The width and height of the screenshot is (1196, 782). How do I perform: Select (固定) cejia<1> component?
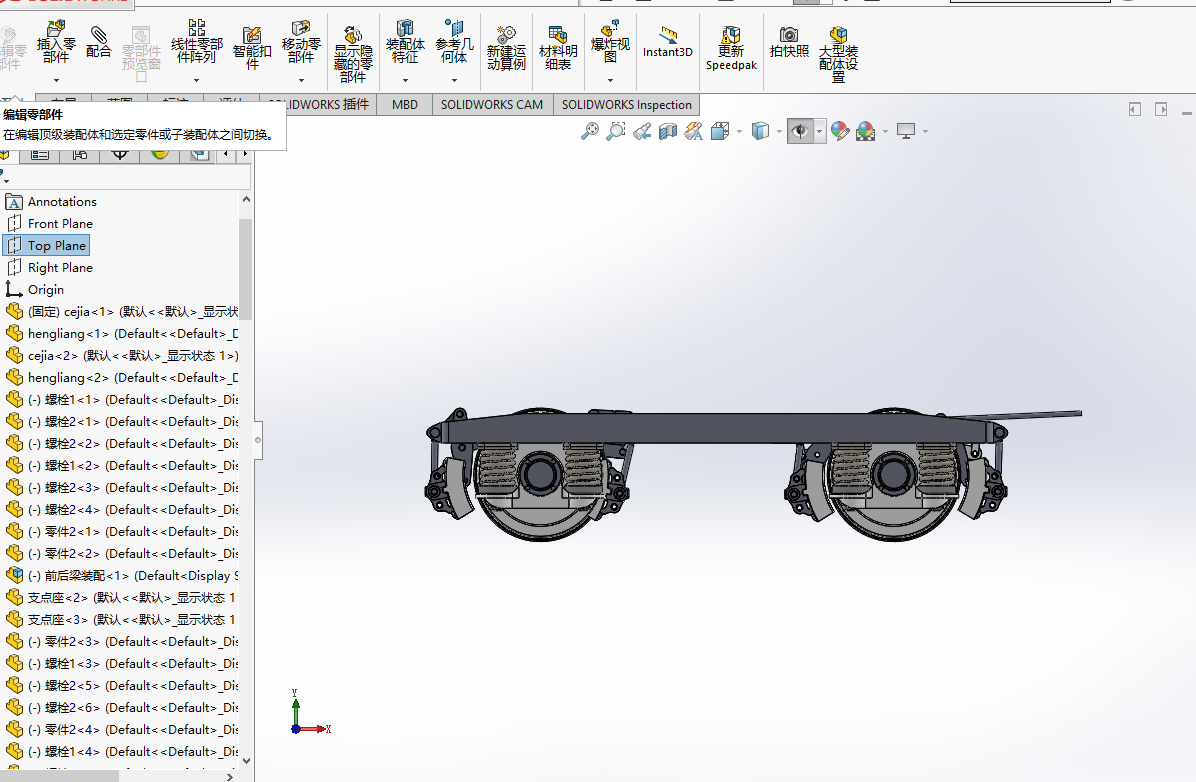[122, 311]
